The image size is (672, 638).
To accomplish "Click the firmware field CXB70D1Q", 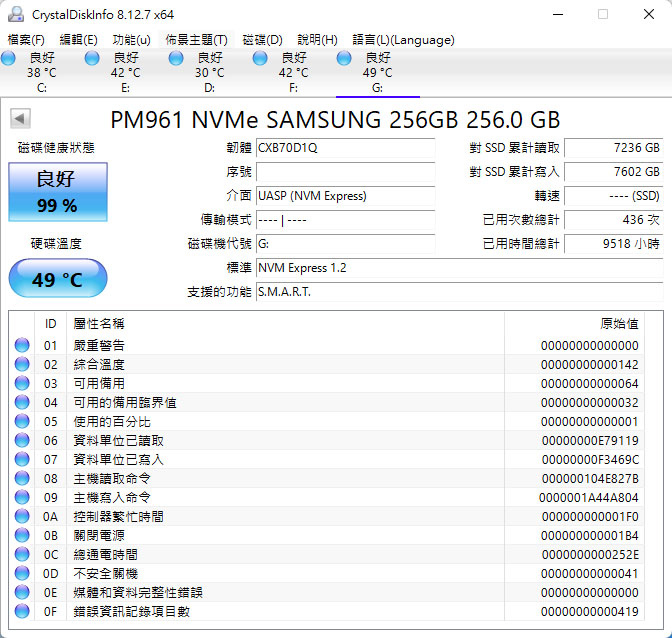I will tap(345, 148).
